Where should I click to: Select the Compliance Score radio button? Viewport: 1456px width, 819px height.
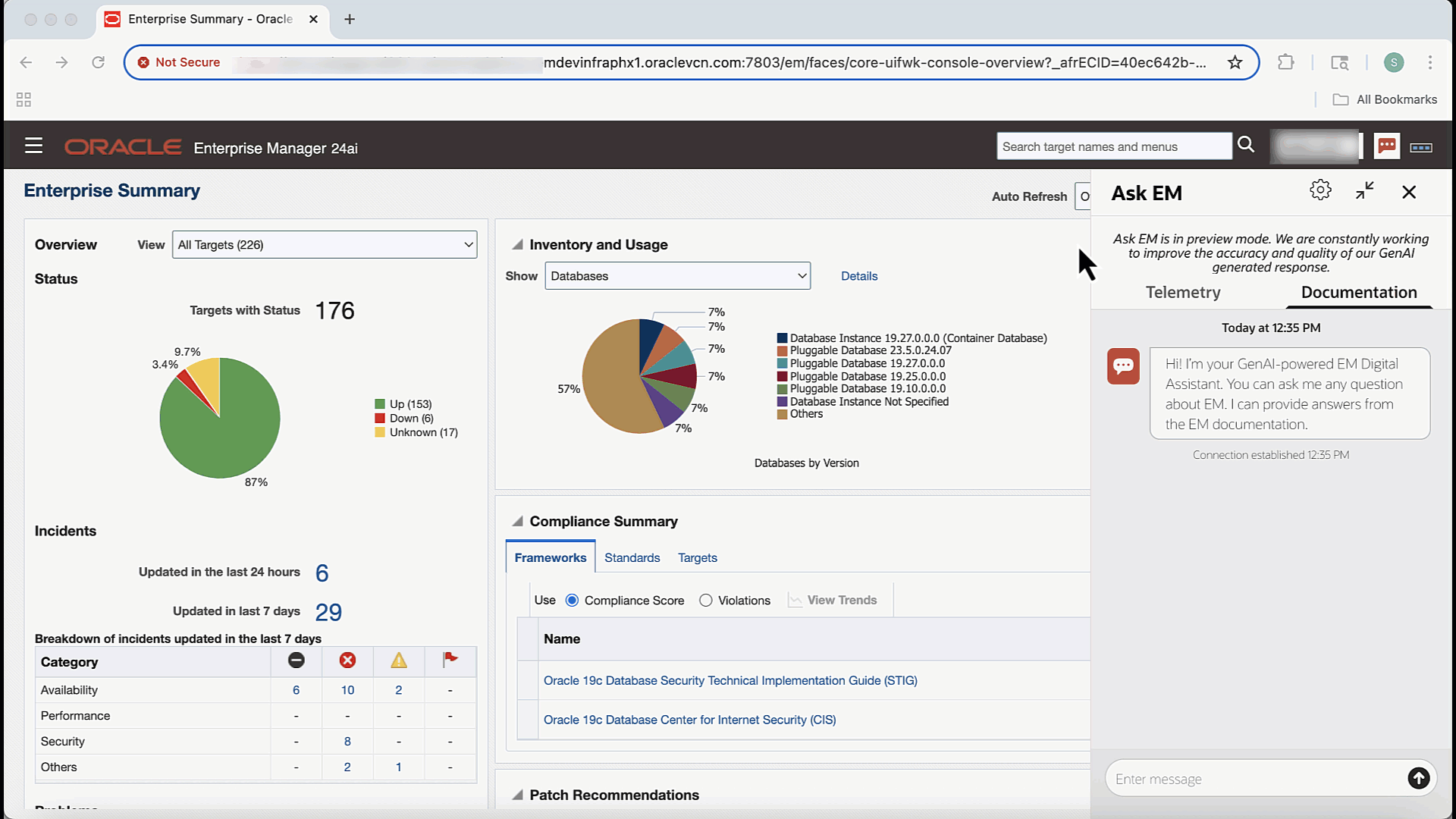pos(573,601)
